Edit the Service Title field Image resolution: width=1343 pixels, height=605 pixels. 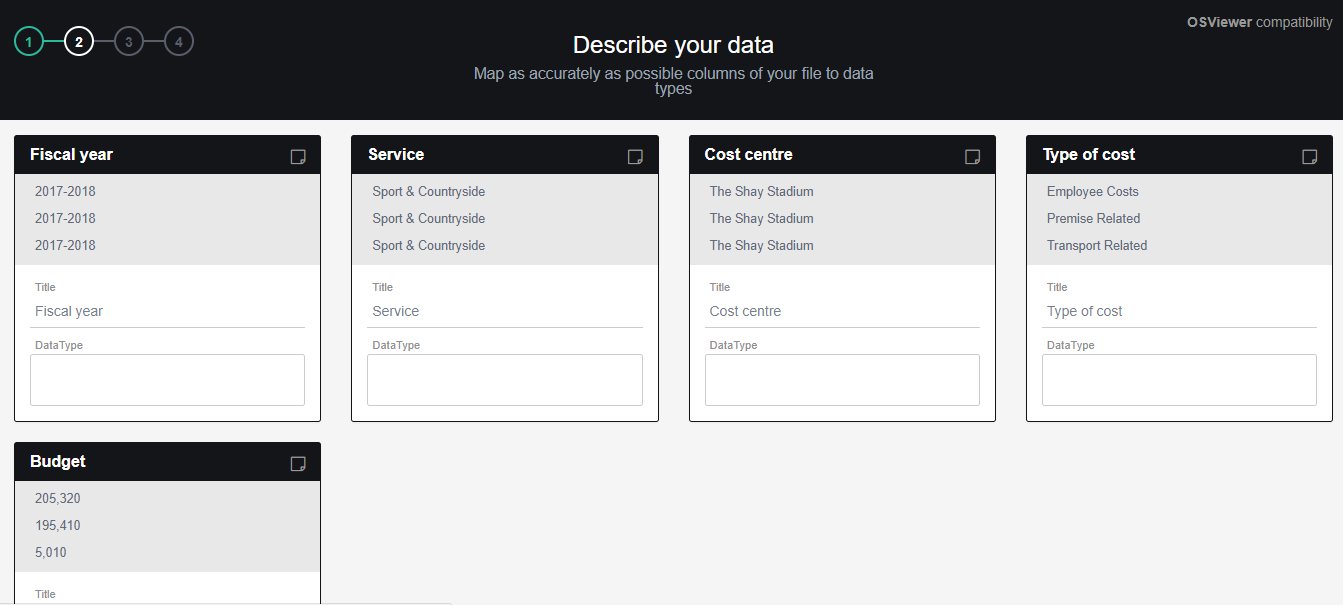[x=505, y=311]
